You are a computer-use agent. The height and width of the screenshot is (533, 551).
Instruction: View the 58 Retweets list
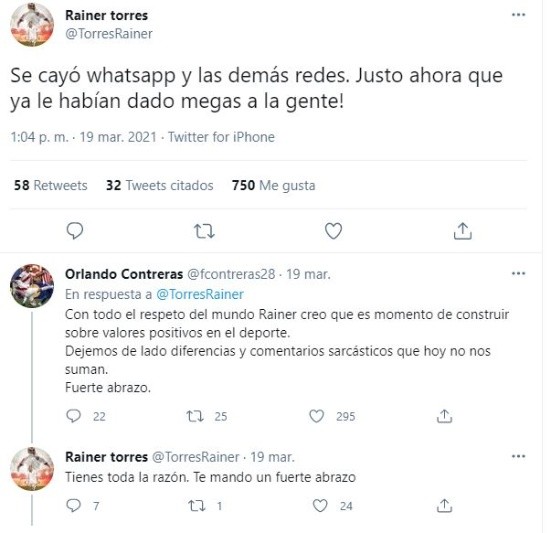click(x=51, y=185)
